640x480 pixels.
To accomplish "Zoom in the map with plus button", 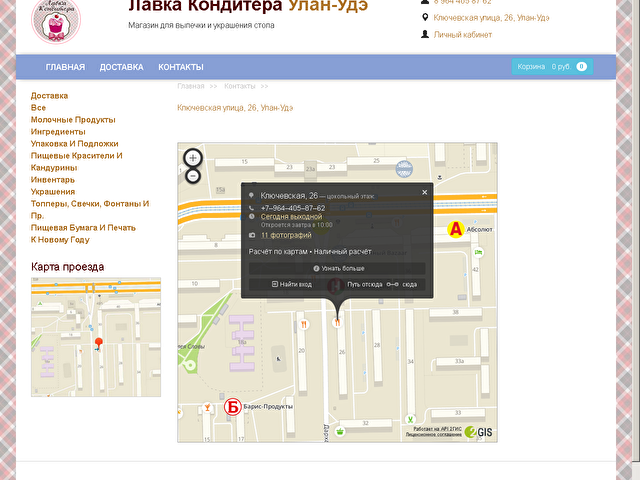I will point(193,158).
